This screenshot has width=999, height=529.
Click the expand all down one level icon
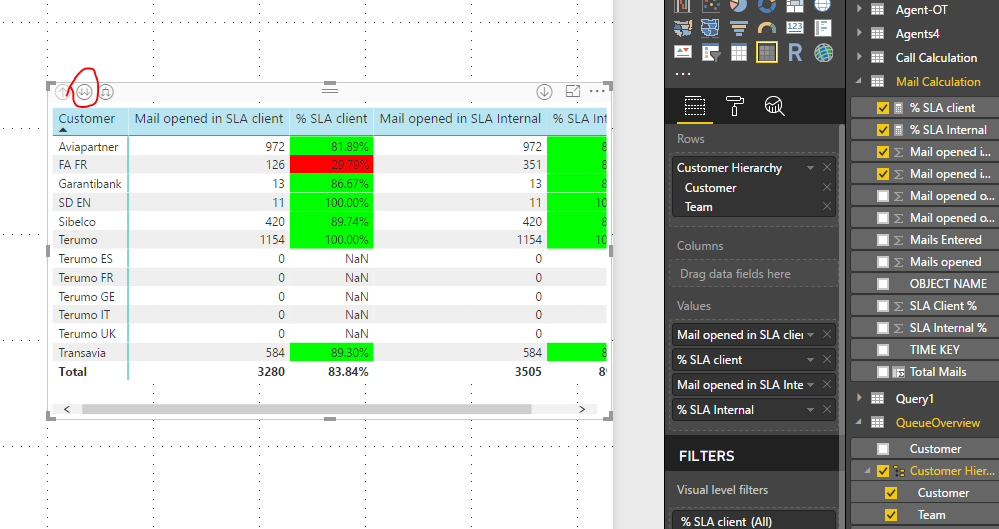[106, 92]
